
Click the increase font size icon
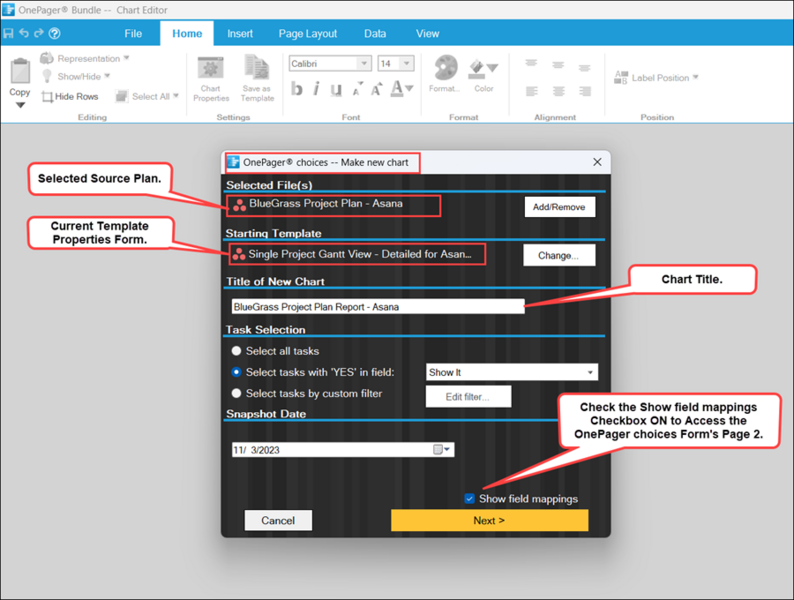pyautogui.click(x=376, y=89)
